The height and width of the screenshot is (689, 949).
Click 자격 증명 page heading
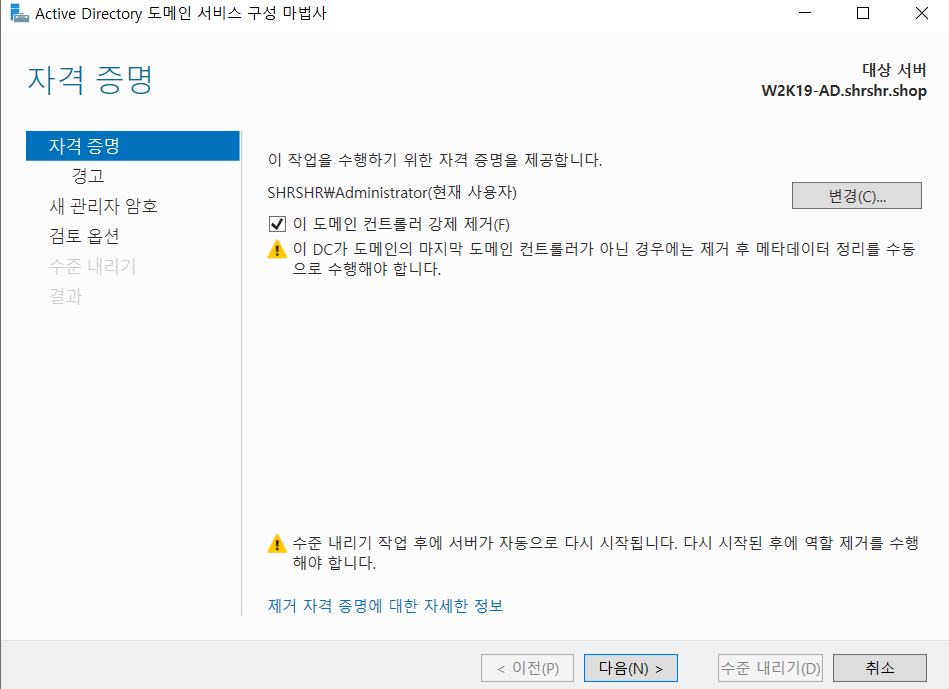pyautogui.click(x=90, y=79)
